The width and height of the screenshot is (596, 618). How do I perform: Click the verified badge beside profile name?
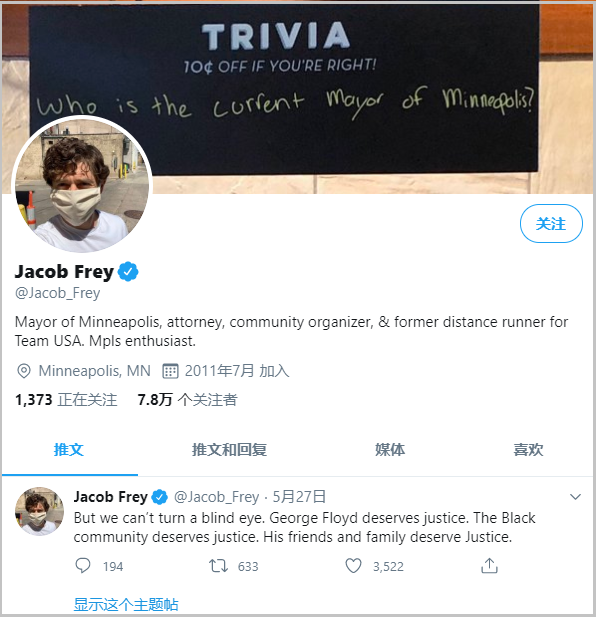coord(128,272)
